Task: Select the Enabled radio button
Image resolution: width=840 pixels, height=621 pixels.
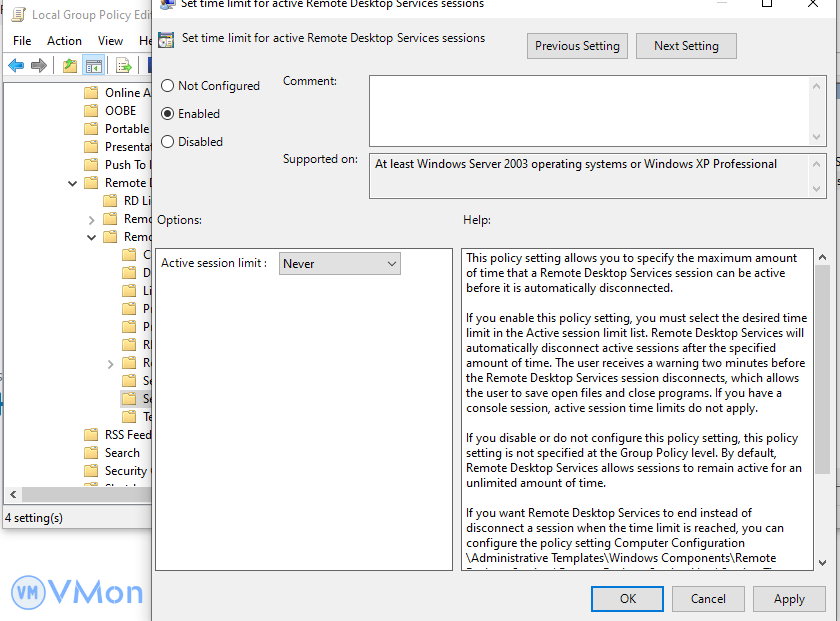Action: pyautogui.click(x=168, y=114)
